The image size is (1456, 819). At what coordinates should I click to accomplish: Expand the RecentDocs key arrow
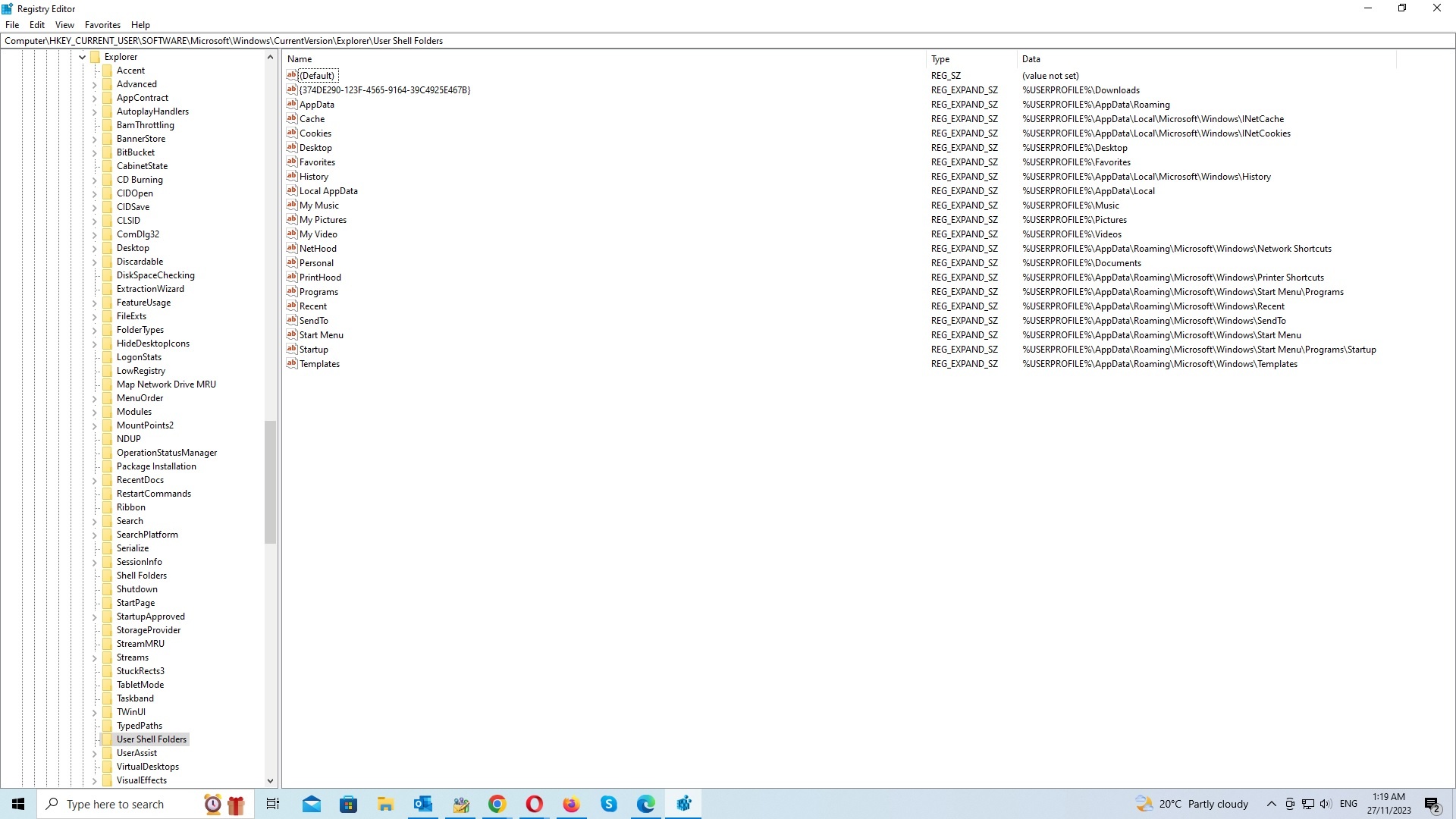click(95, 480)
